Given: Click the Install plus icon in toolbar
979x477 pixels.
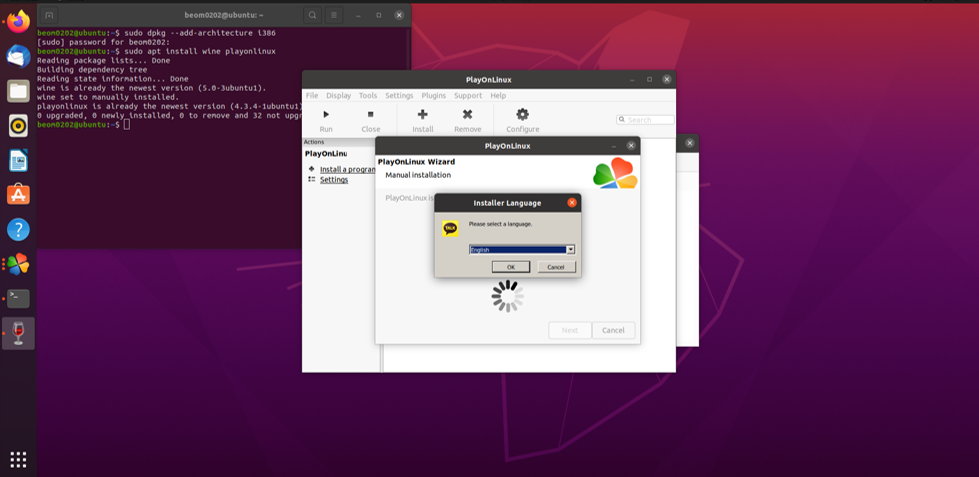Looking at the screenshot, I should point(422,115).
